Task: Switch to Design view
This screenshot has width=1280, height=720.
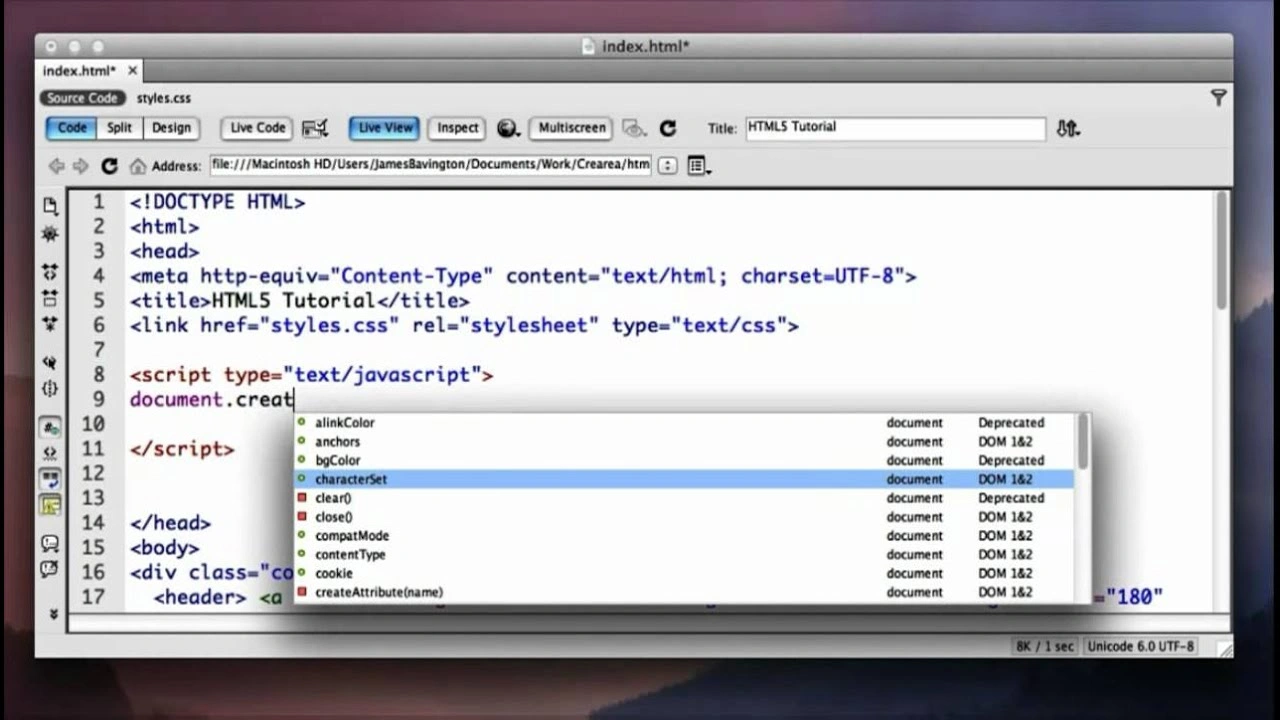Action: click(x=171, y=128)
